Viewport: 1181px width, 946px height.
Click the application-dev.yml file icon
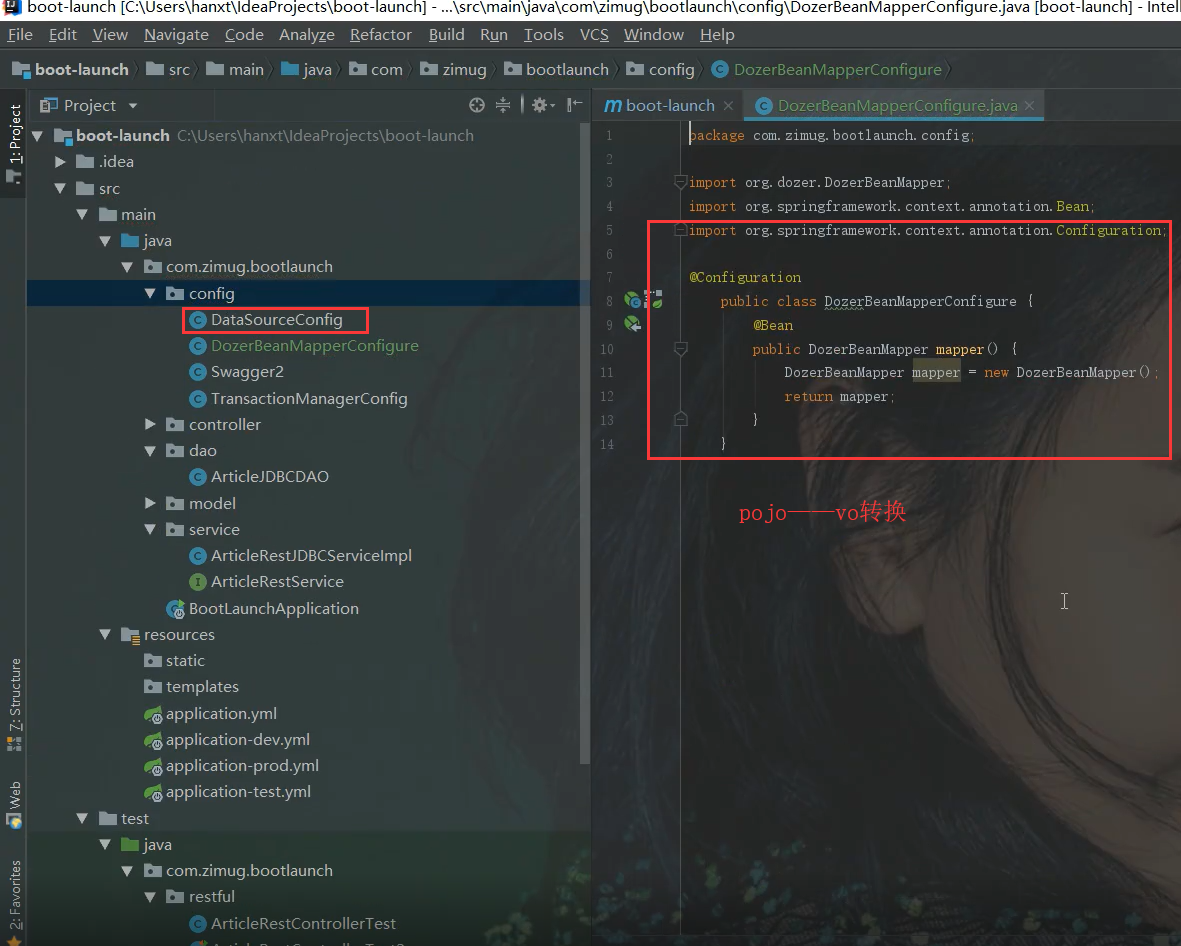(153, 740)
